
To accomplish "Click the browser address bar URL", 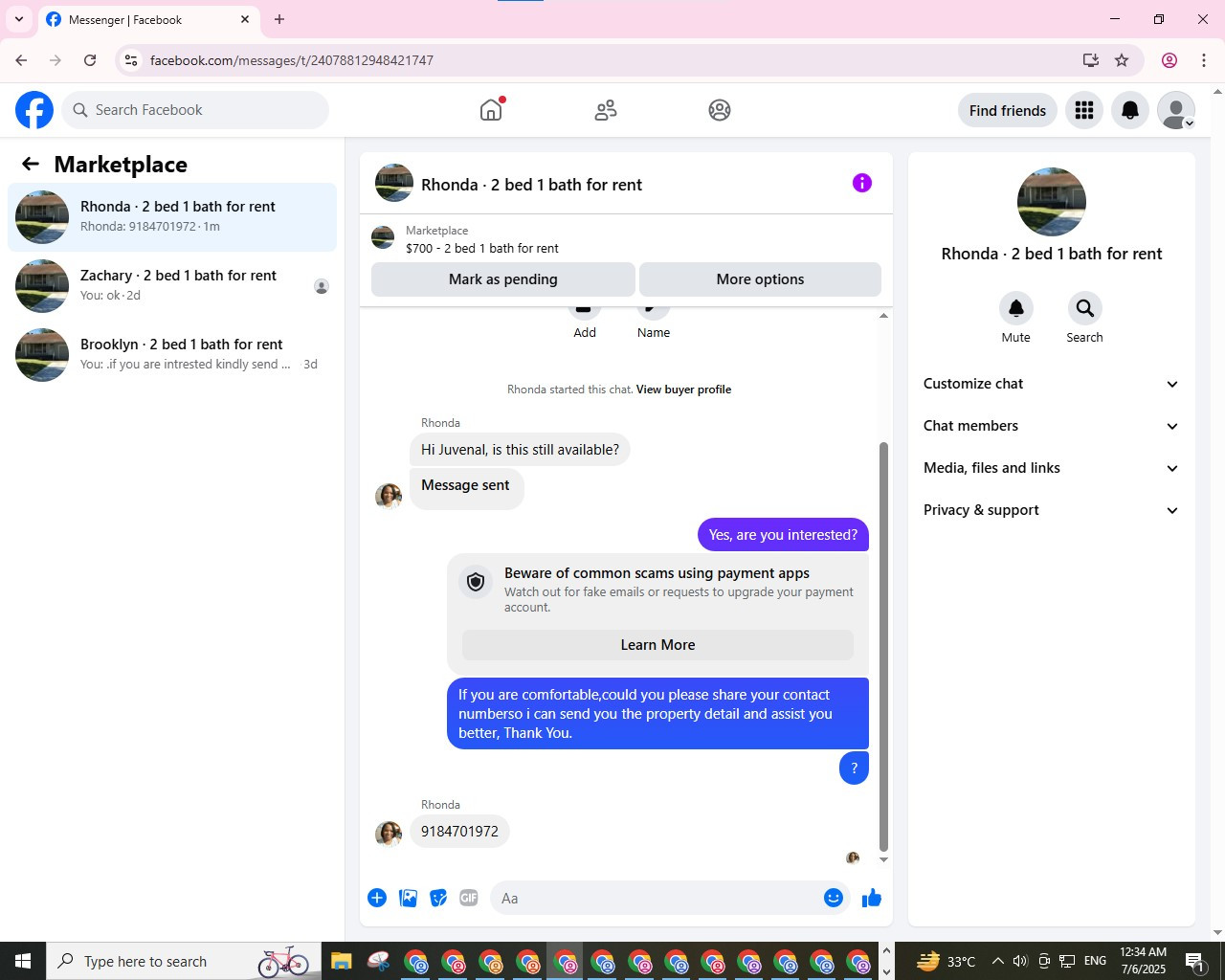I will [x=292, y=60].
